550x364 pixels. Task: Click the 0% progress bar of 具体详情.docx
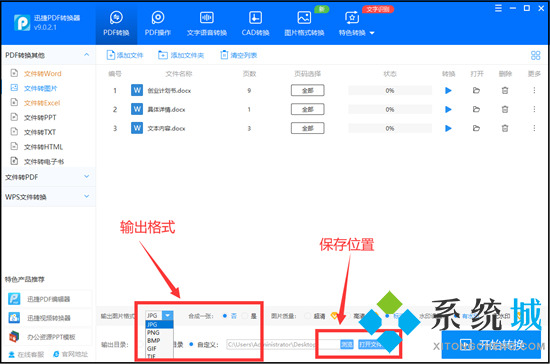point(390,109)
